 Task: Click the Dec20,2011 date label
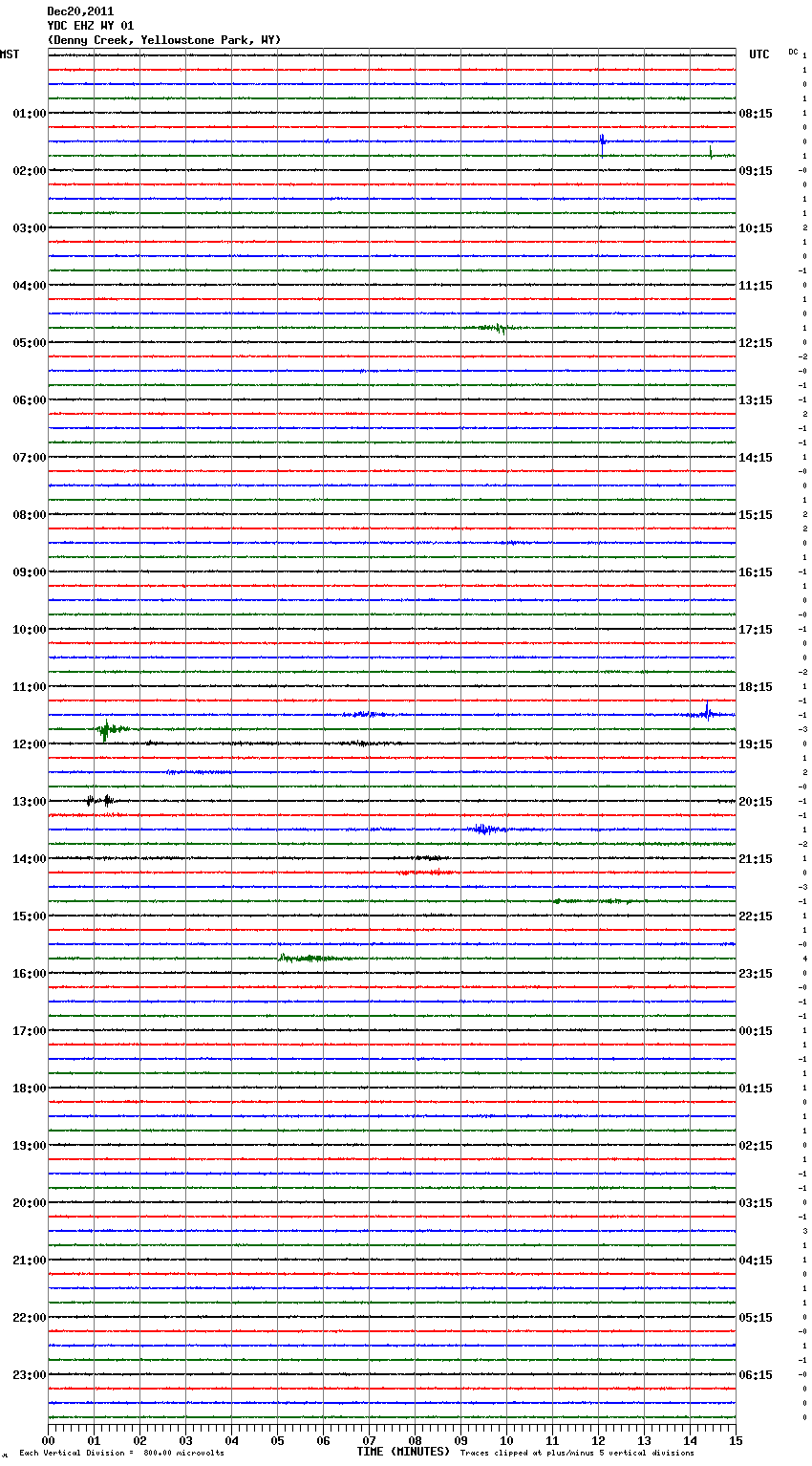coord(80,11)
